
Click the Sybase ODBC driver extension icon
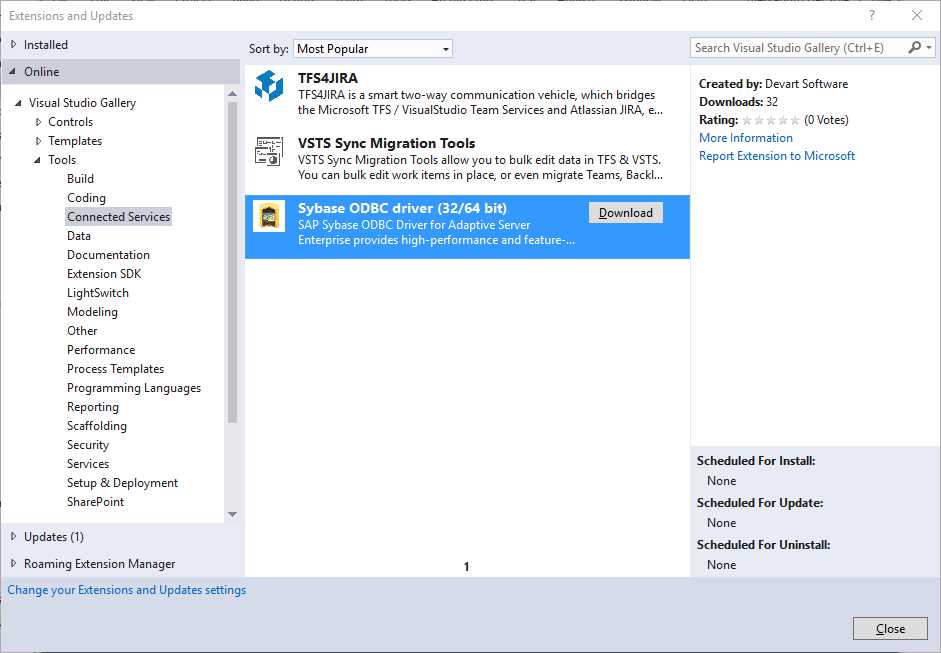pyautogui.click(x=268, y=217)
